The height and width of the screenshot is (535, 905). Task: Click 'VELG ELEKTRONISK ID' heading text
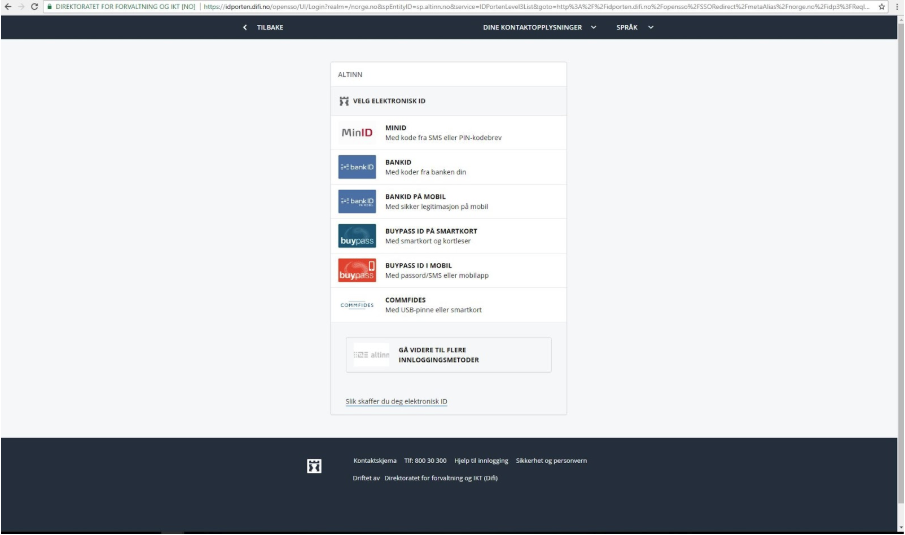click(389, 101)
